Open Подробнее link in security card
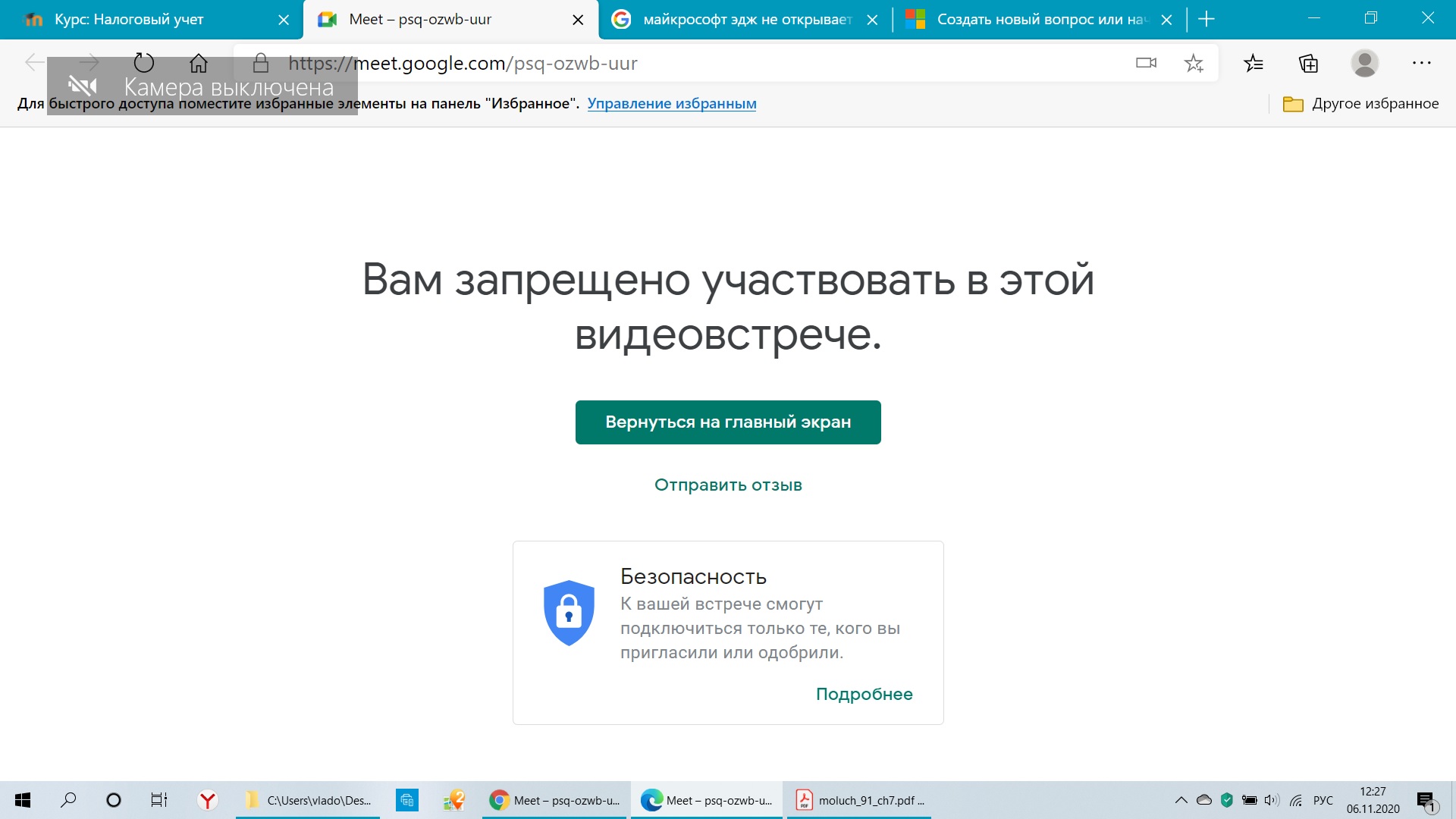Screen dimensions: 1456x819 (x=864, y=694)
